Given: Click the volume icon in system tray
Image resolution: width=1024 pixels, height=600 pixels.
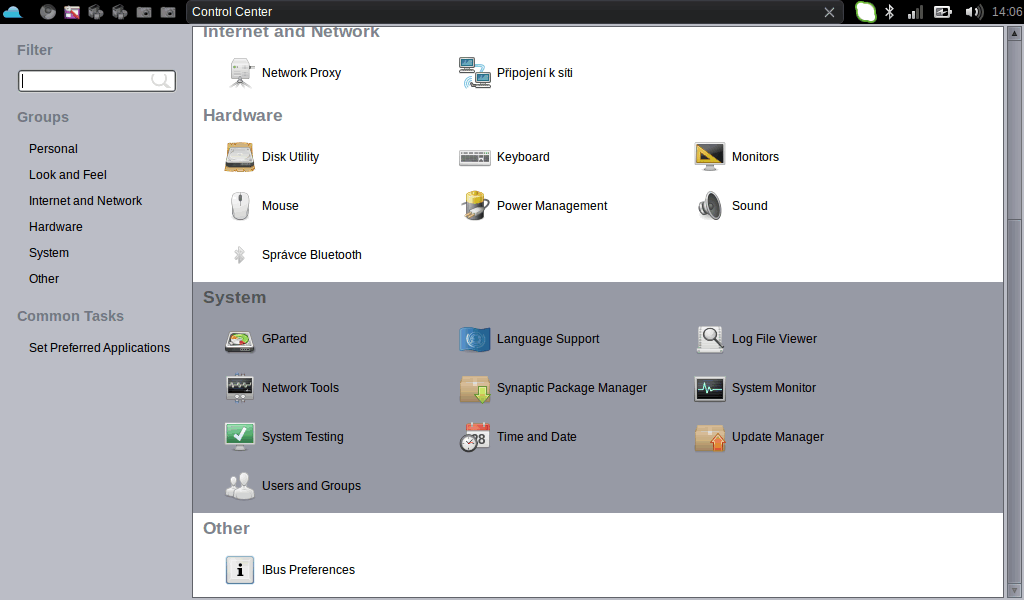Looking at the screenshot, I should point(973,12).
